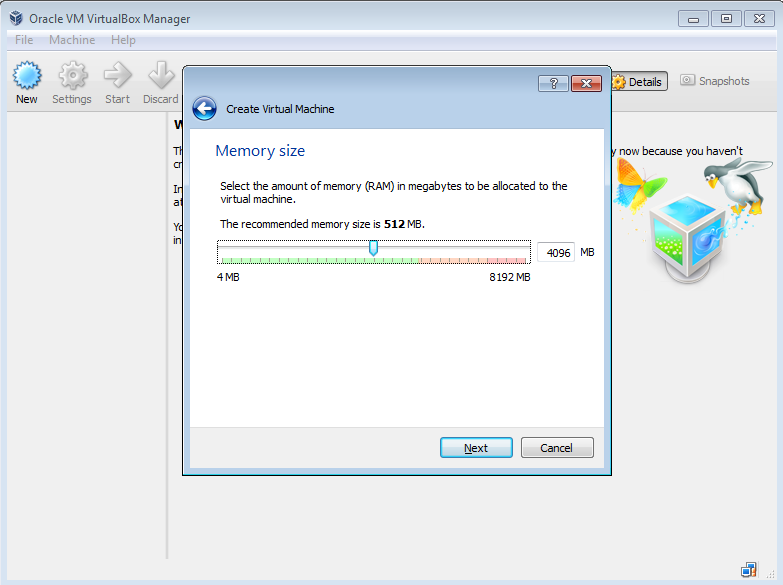Image resolution: width=783 pixels, height=585 pixels.
Task: Close the Create Virtual Machine dialog
Action: pyautogui.click(x=586, y=83)
